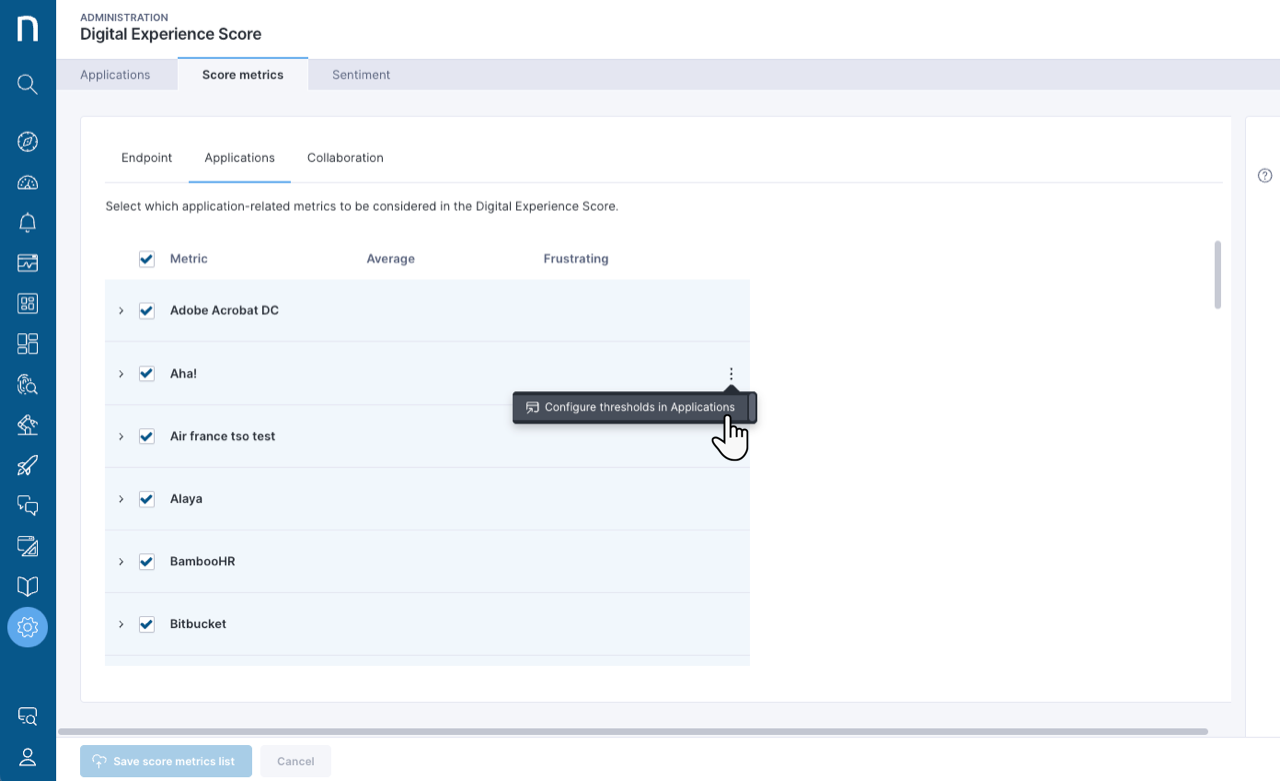Choose Configure thresholds in Applications

(x=630, y=407)
